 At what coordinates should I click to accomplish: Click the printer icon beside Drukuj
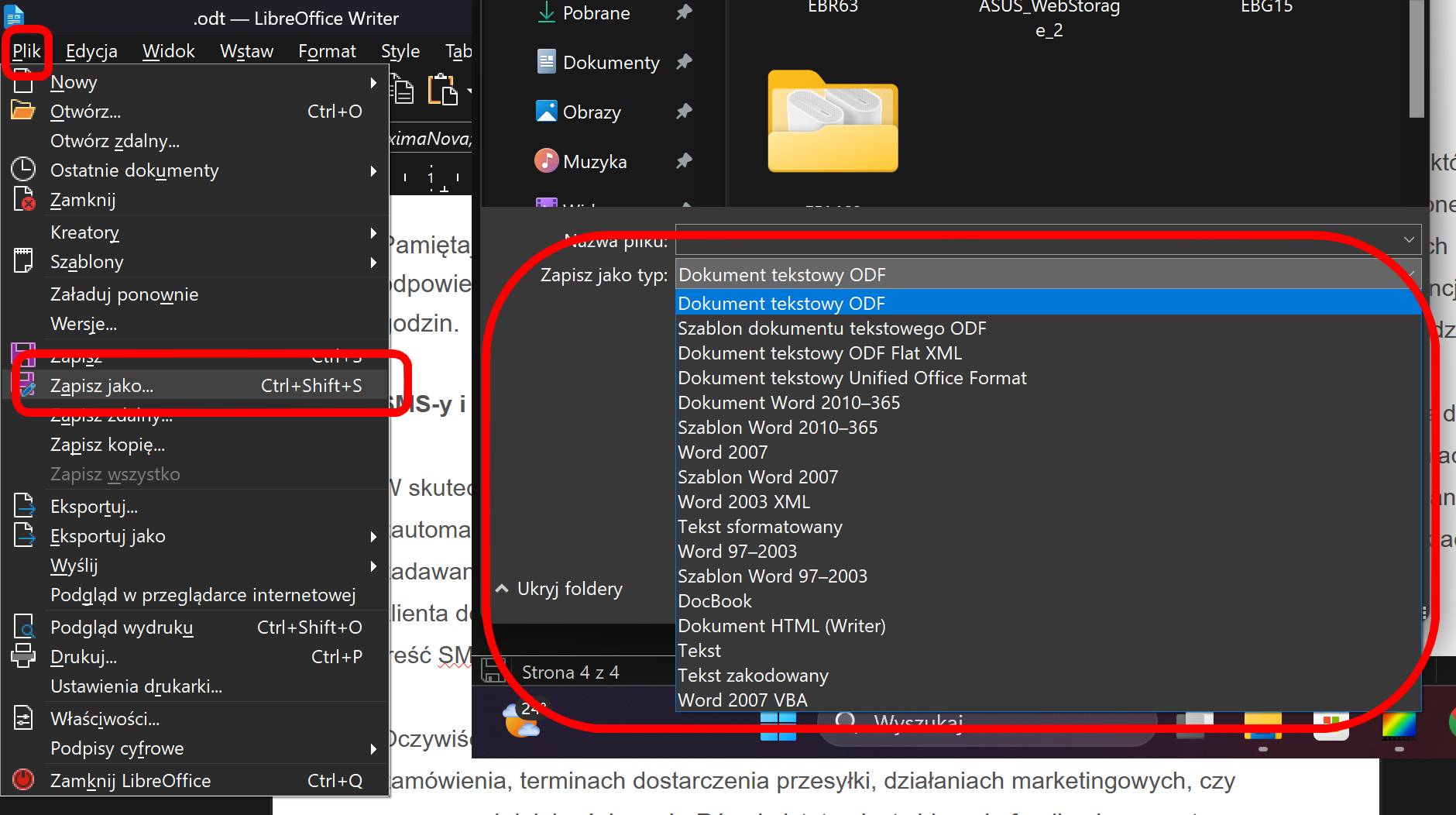(23, 656)
